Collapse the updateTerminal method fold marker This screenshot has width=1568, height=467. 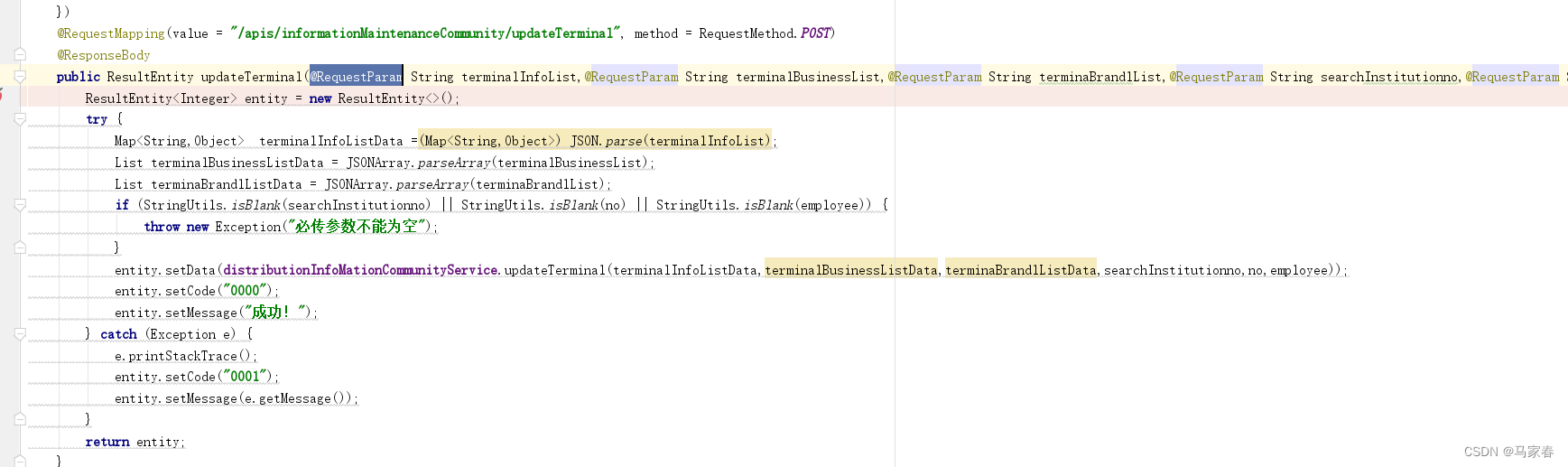tap(19, 77)
